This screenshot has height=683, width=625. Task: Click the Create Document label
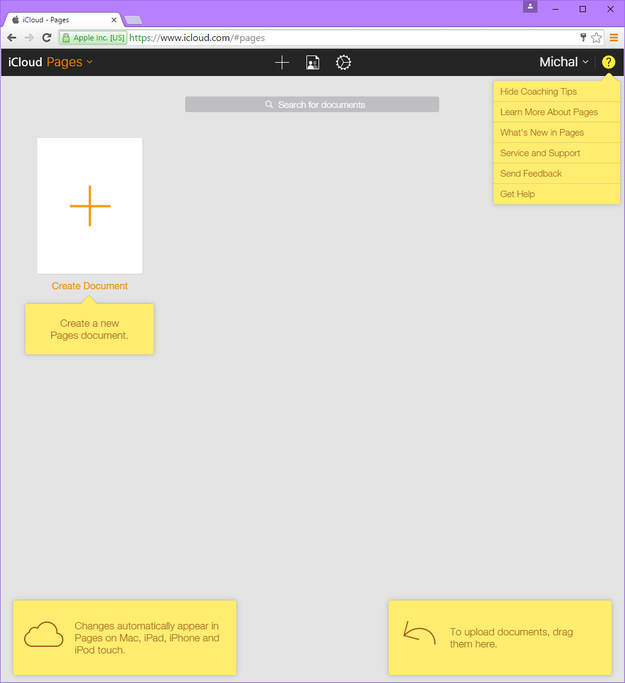(90, 286)
